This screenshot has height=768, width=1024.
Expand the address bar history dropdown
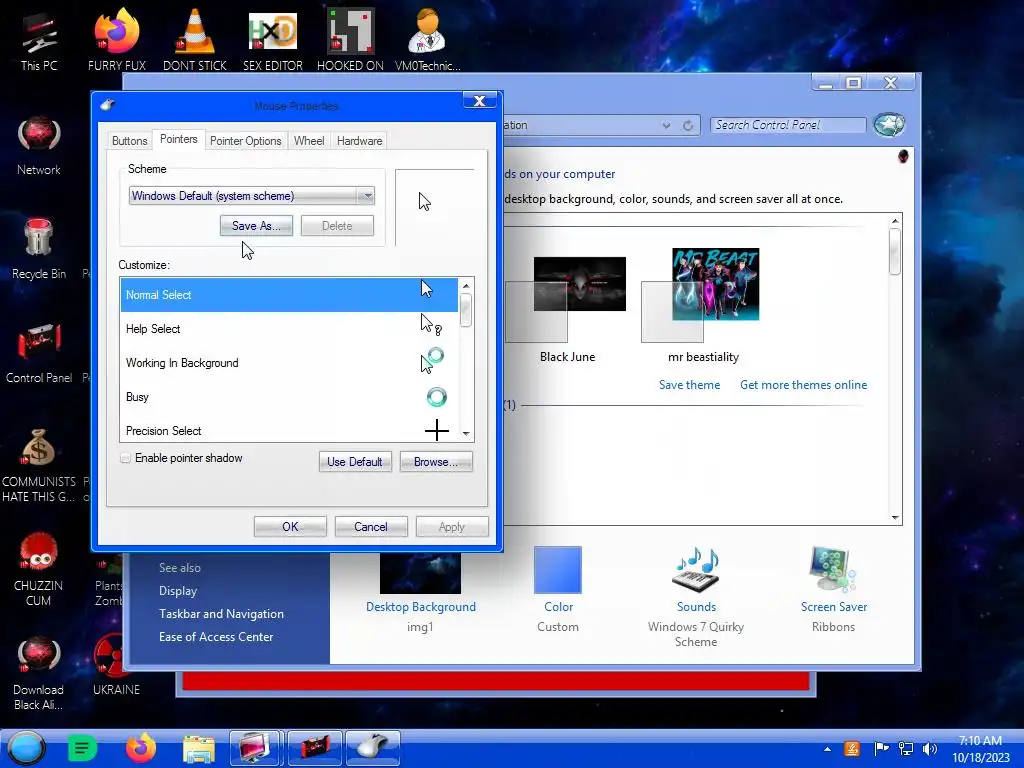click(666, 125)
